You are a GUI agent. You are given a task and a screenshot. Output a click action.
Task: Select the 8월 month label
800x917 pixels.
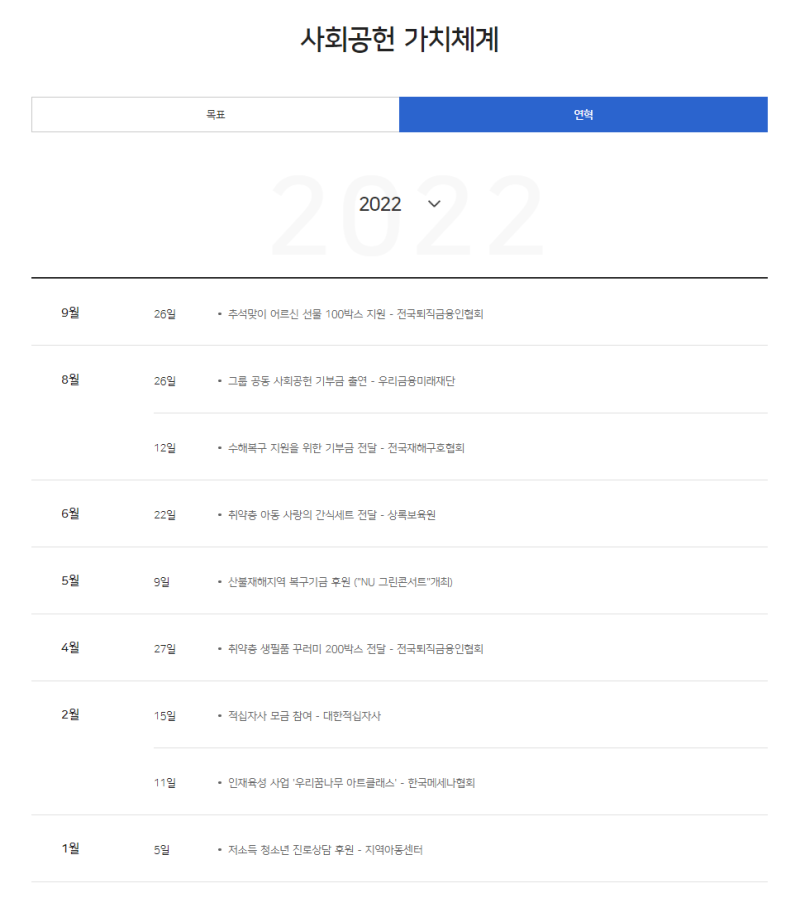(x=70, y=380)
